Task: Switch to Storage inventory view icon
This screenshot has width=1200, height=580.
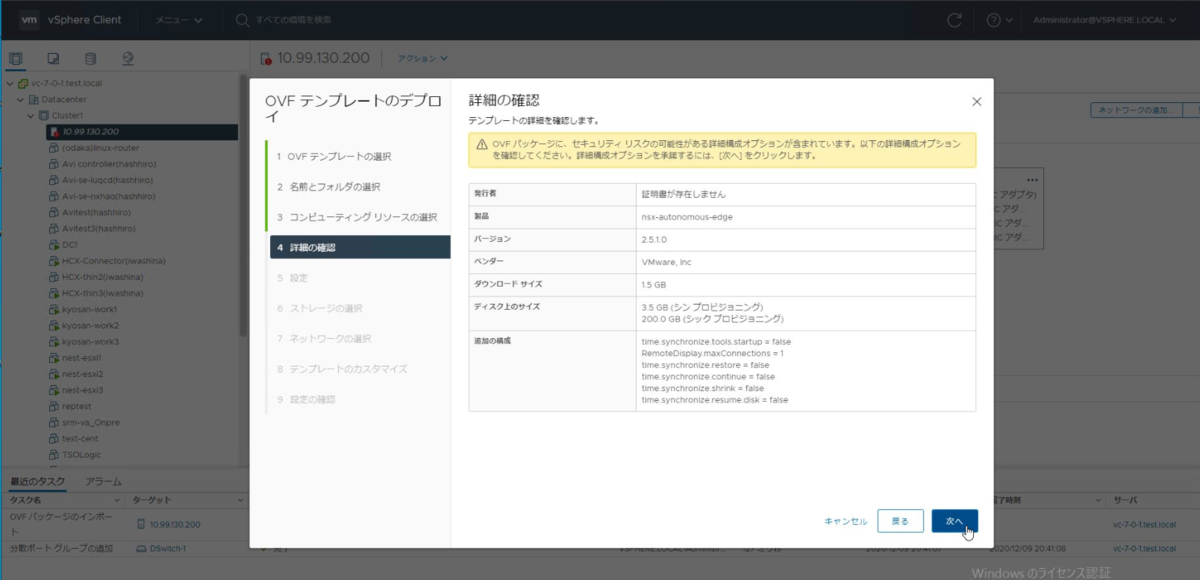Action: click(90, 58)
